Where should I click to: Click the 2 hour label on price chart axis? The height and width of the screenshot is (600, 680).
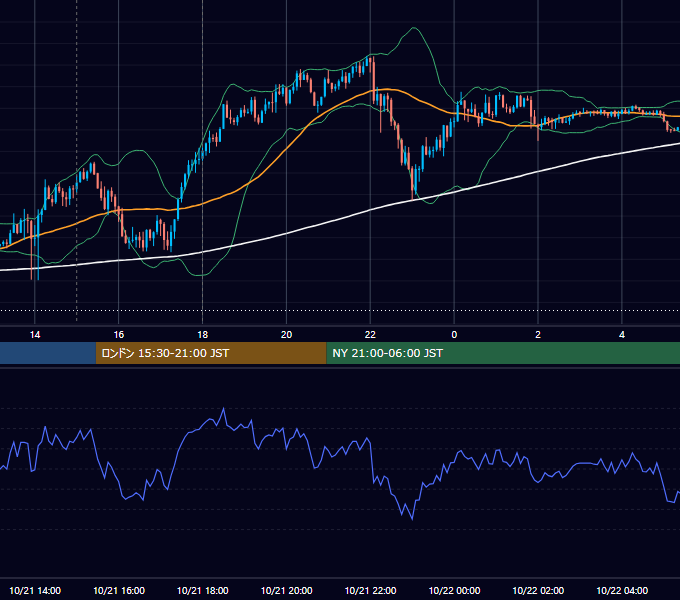point(538,335)
